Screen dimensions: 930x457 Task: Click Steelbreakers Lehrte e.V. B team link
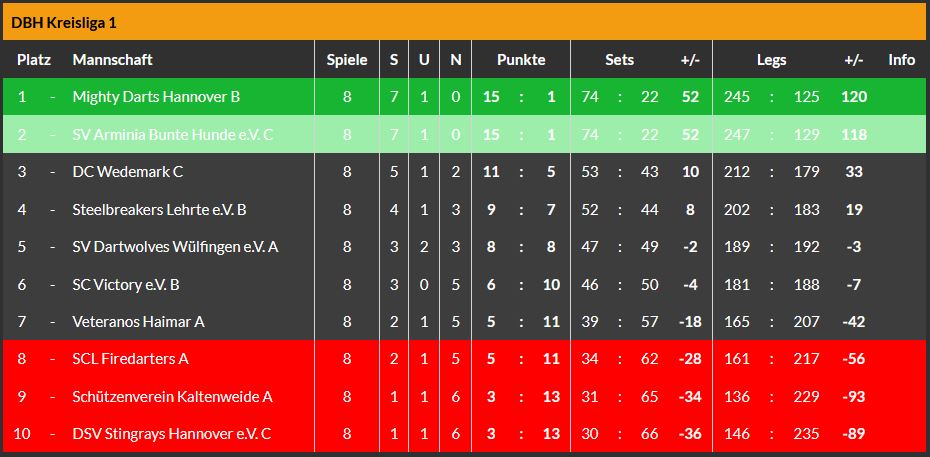click(x=160, y=210)
